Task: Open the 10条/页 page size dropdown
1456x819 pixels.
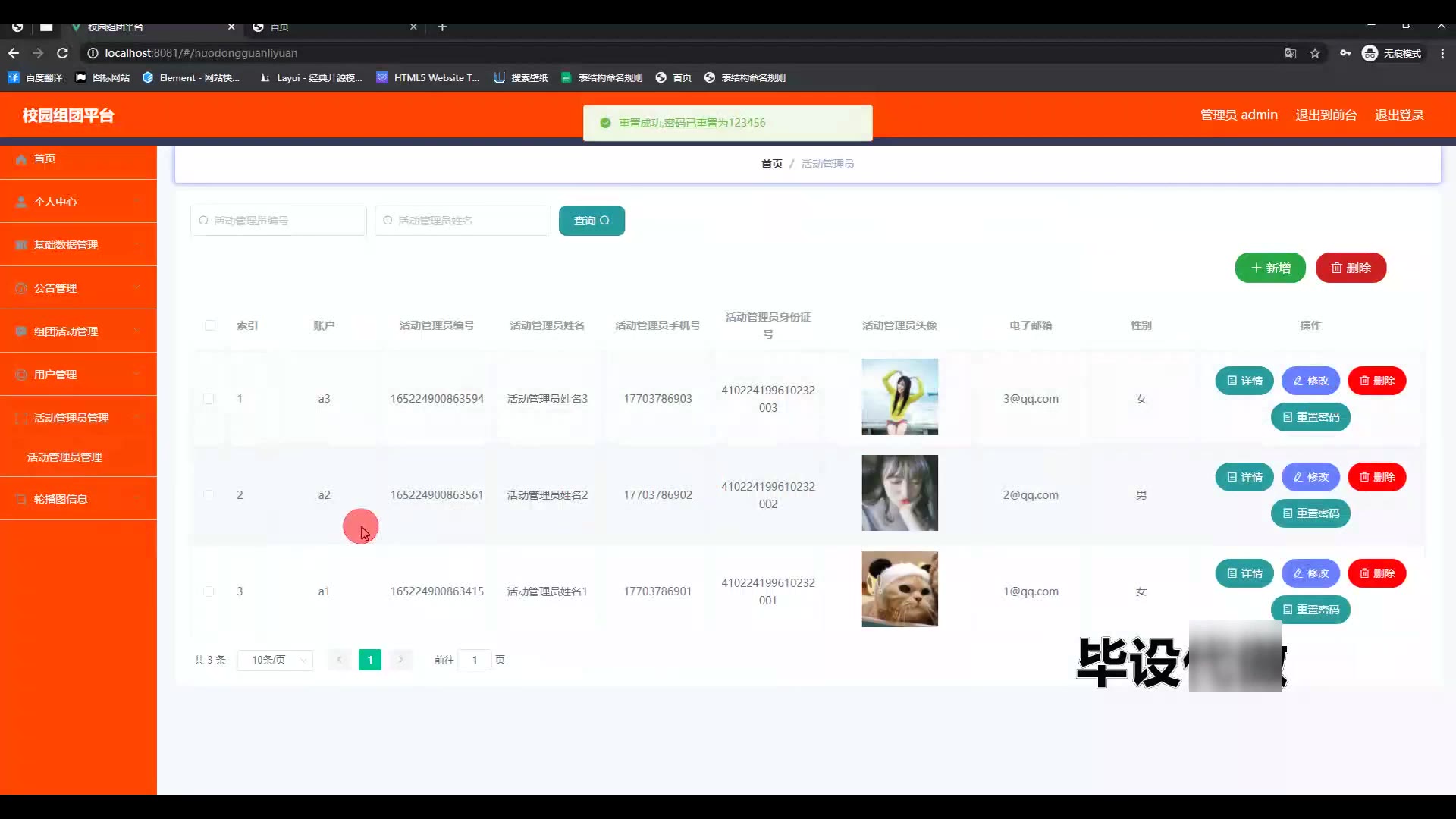Action: coord(275,660)
